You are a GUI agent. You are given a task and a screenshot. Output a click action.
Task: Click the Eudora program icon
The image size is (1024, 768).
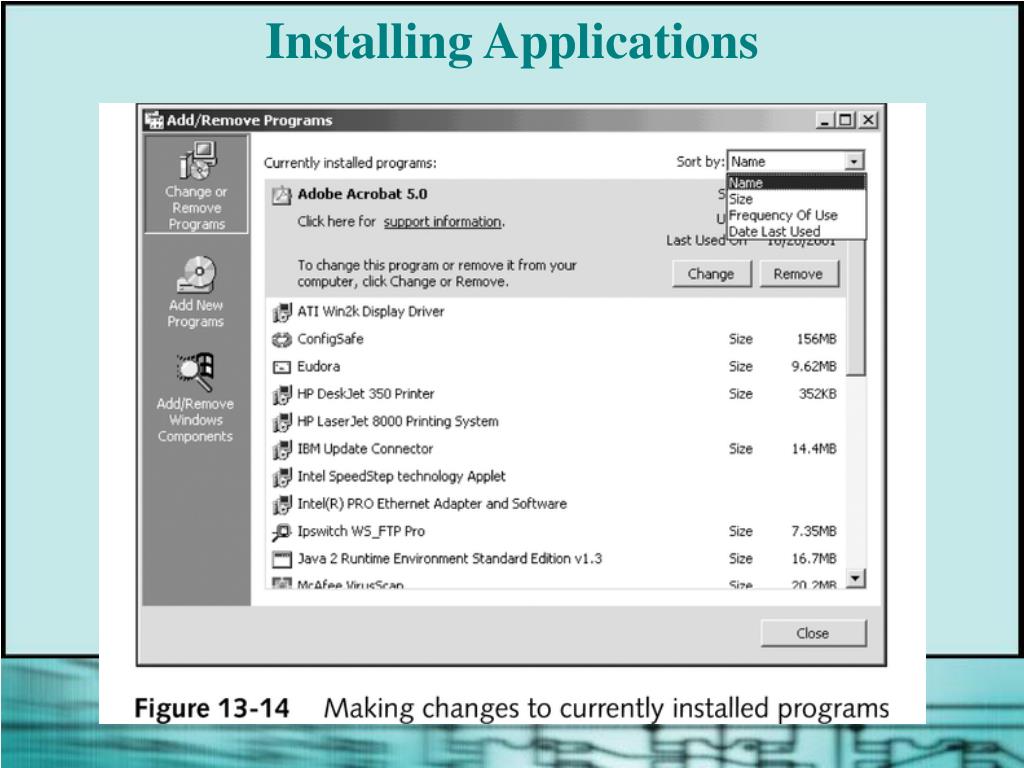click(281, 367)
